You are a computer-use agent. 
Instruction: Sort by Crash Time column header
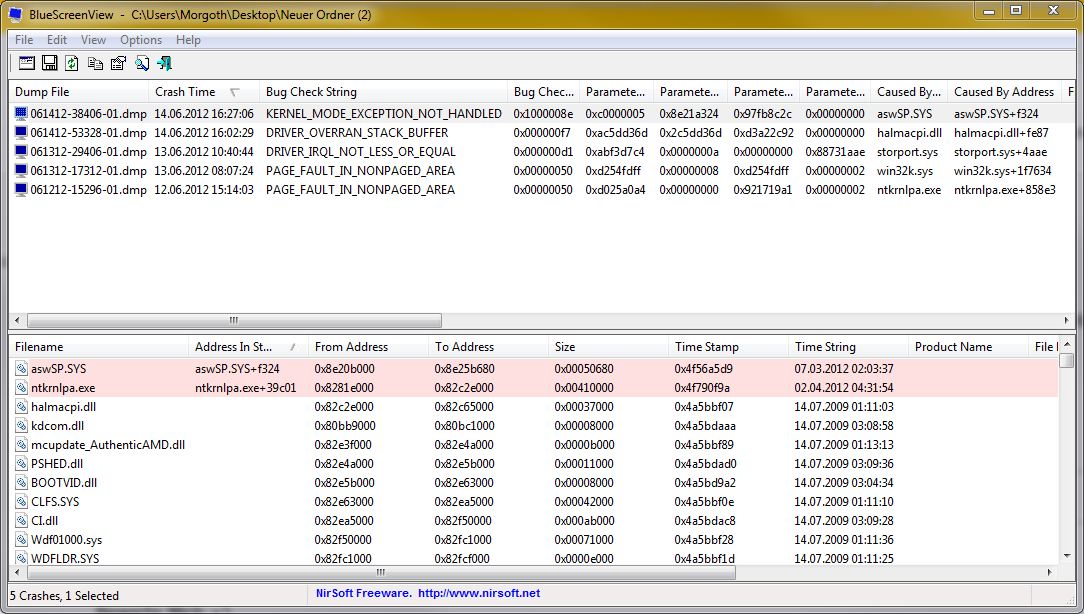(x=204, y=92)
